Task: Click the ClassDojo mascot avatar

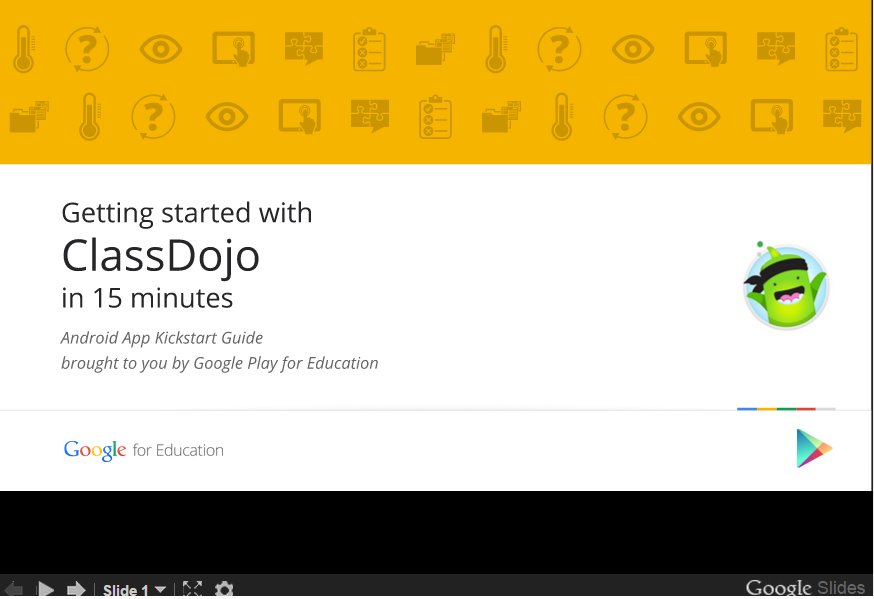Action: [x=786, y=286]
